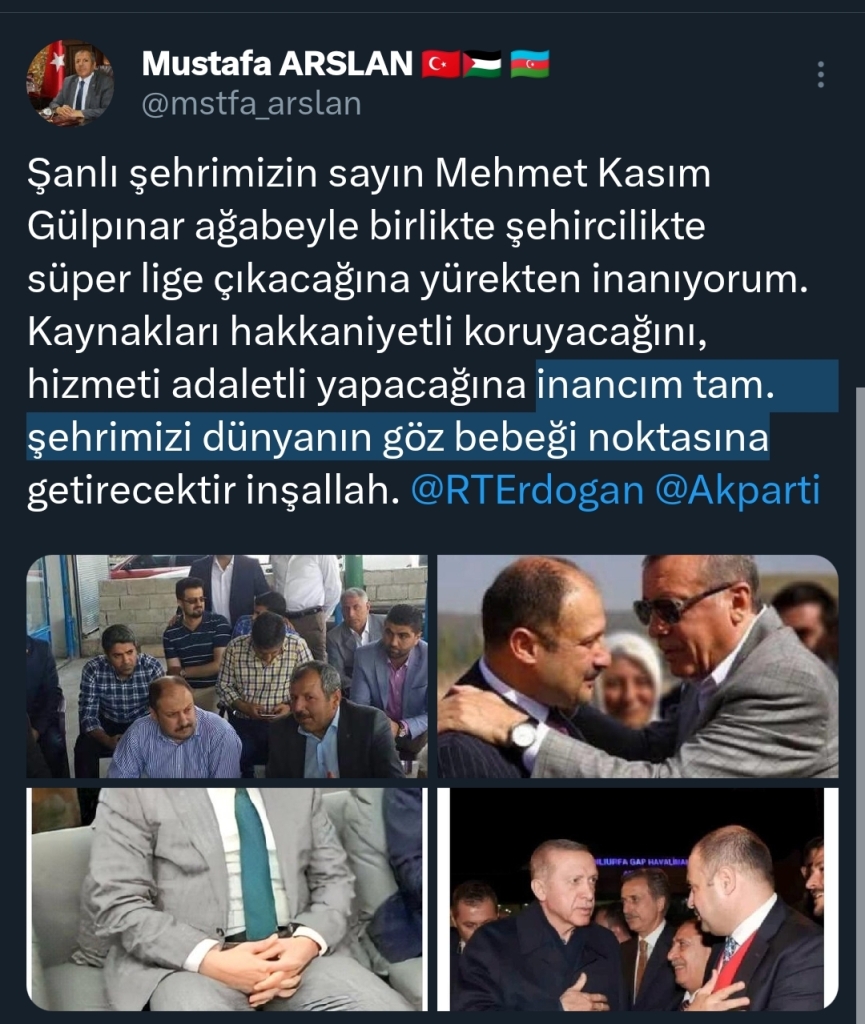This screenshot has height=1024, width=865.
Task: View the photo of men seated outdoors
Action: click(227, 666)
